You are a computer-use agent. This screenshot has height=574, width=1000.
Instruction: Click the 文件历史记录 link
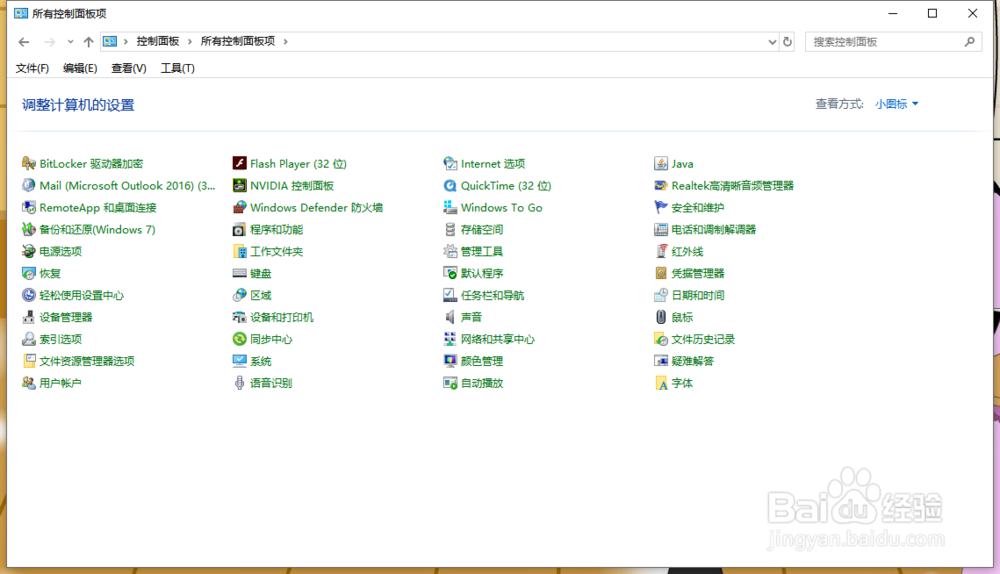[x=703, y=339]
